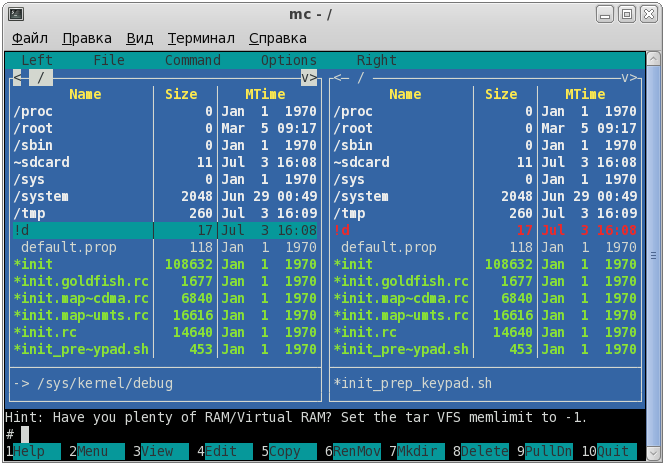
Task: Open the Вид menu
Action: tap(140, 39)
